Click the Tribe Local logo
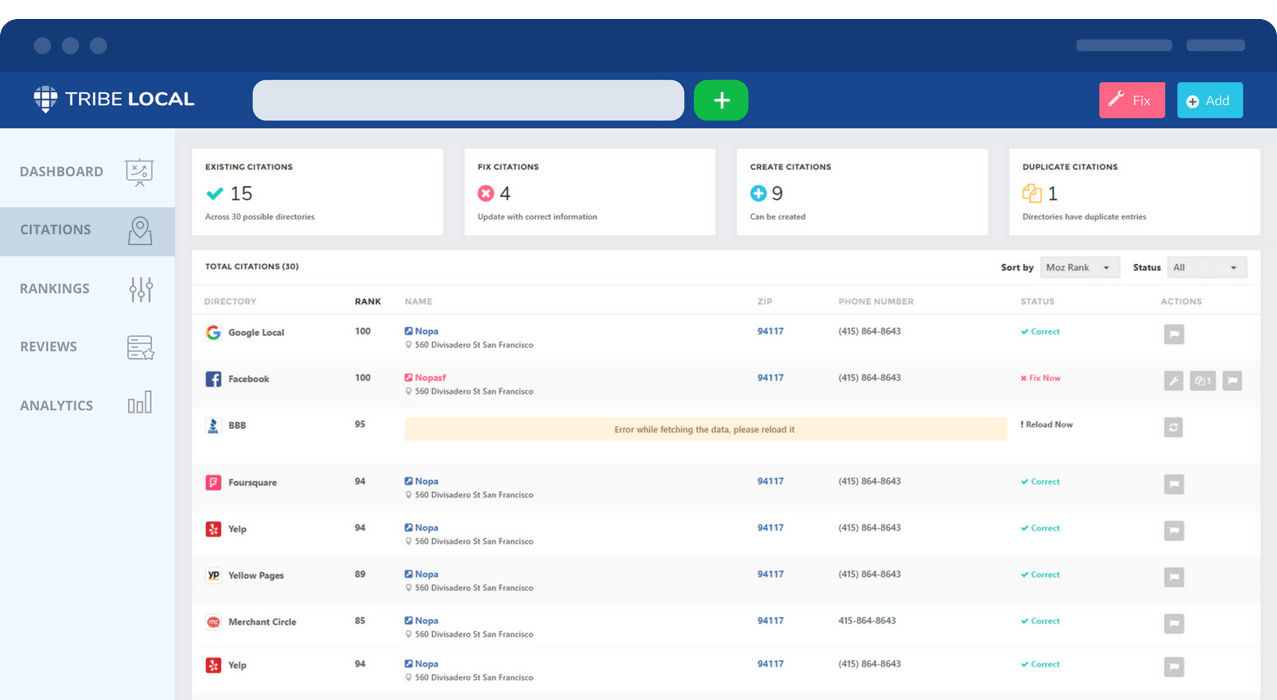Viewport: 1277px width, 700px height. click(x=114, y=99)
